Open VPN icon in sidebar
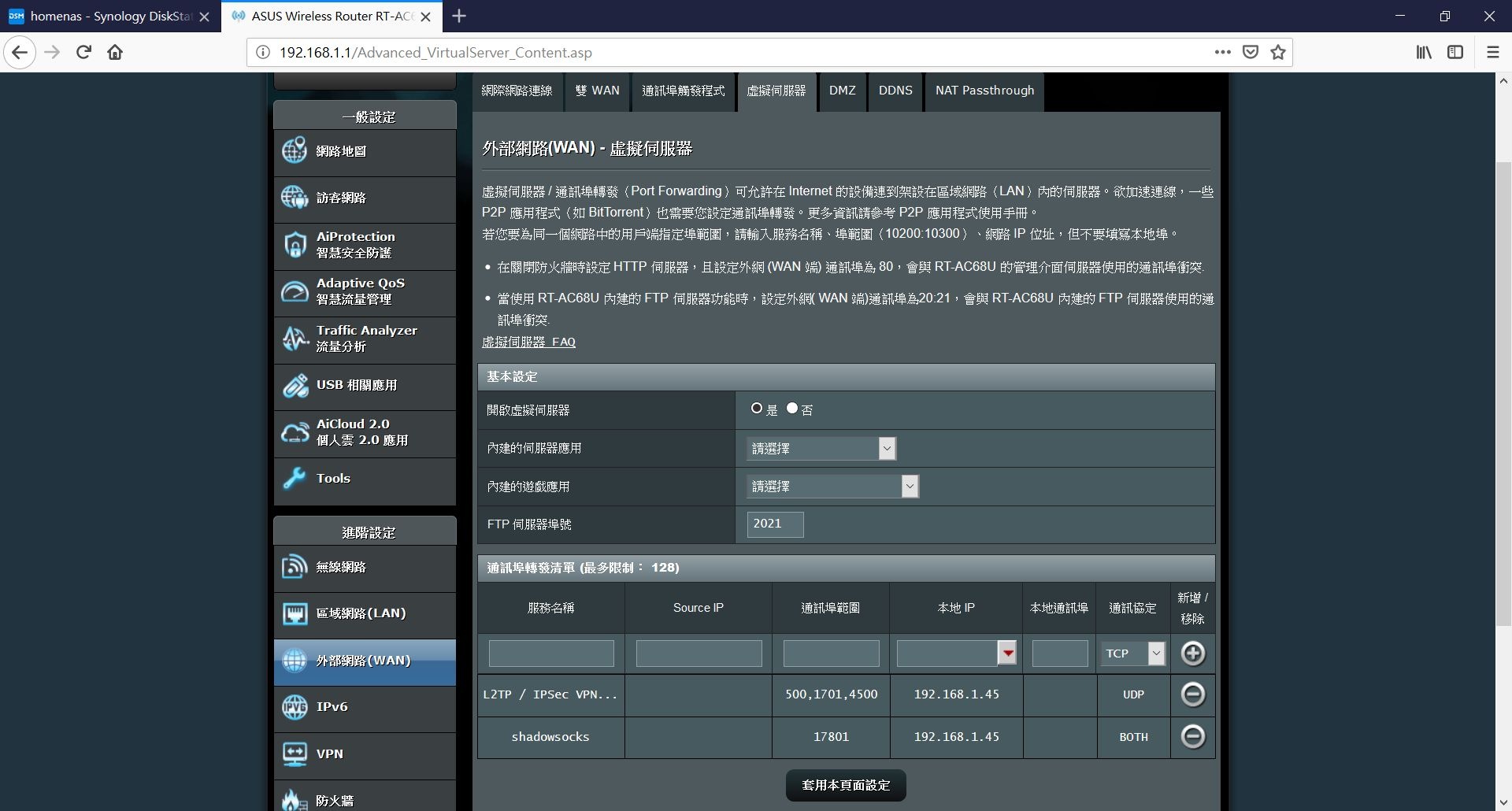 (x=295, y=754)
